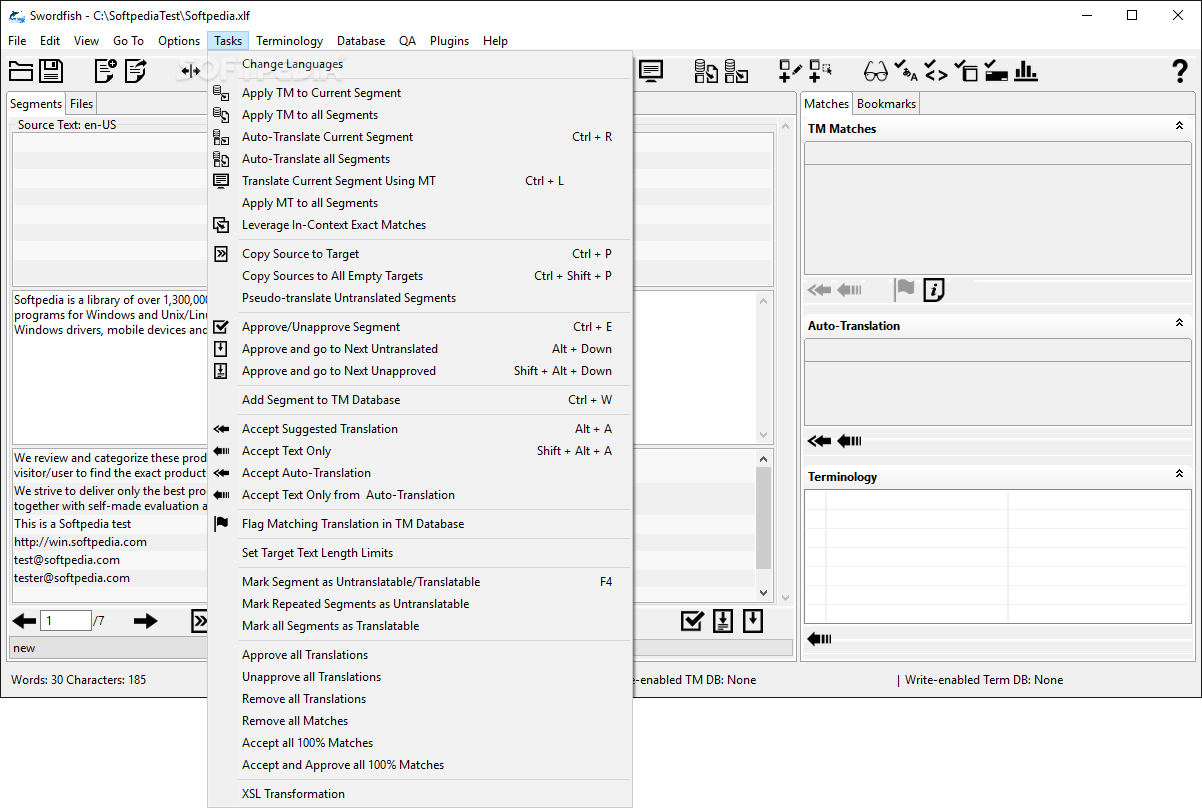Collapse the Terminology panel

click(1179, 475)
